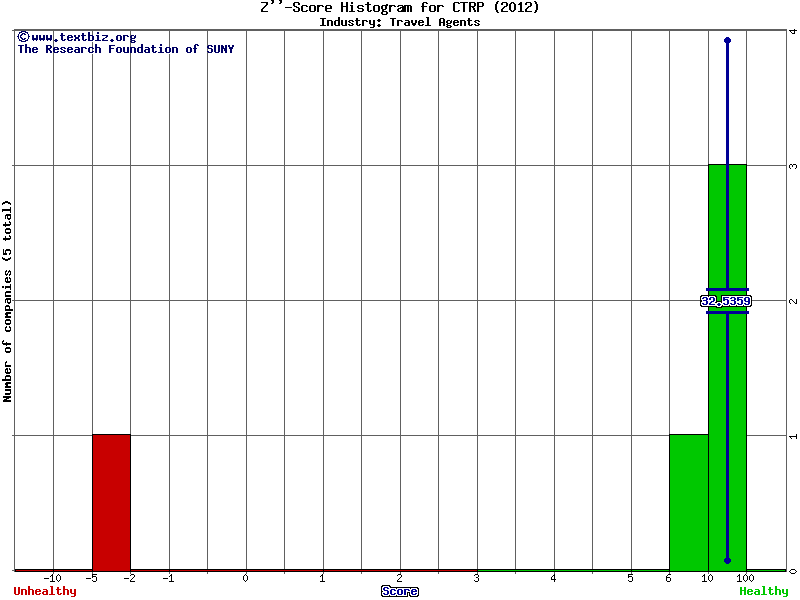This screenshot has height=600, width=800.
Task: Click the bottom dot of the blue score marker
Action: [x=728, y=560]
